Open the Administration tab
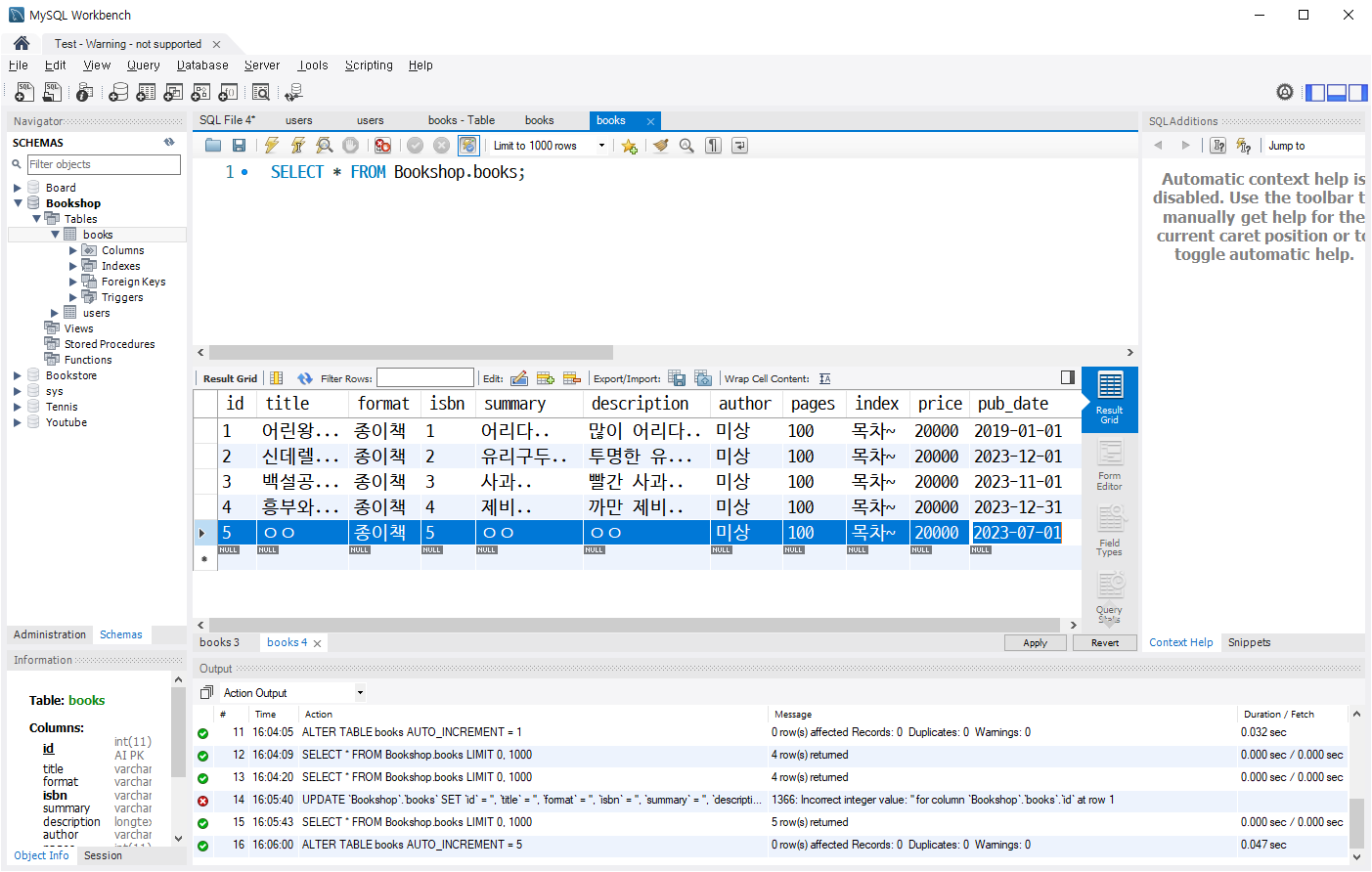The width and height of the screenshot is (1372, 872). (x=50, y=634)
